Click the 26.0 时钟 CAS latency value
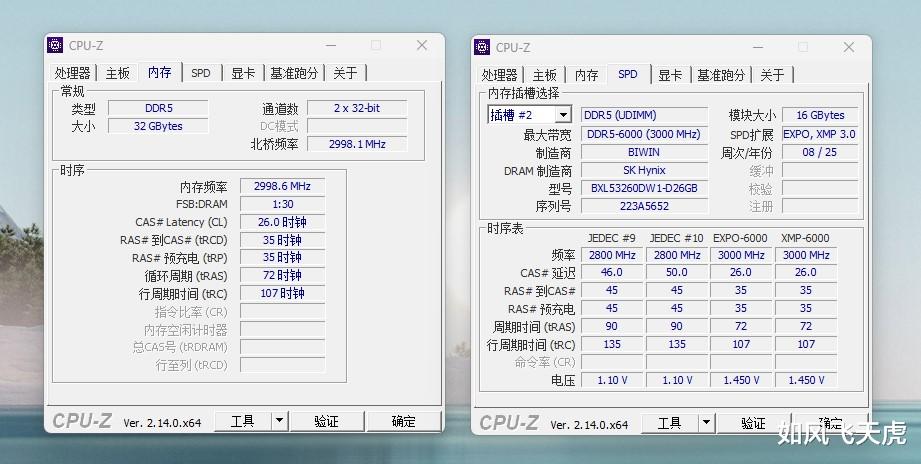Screen dimensions: 921x464 (283, 222)
